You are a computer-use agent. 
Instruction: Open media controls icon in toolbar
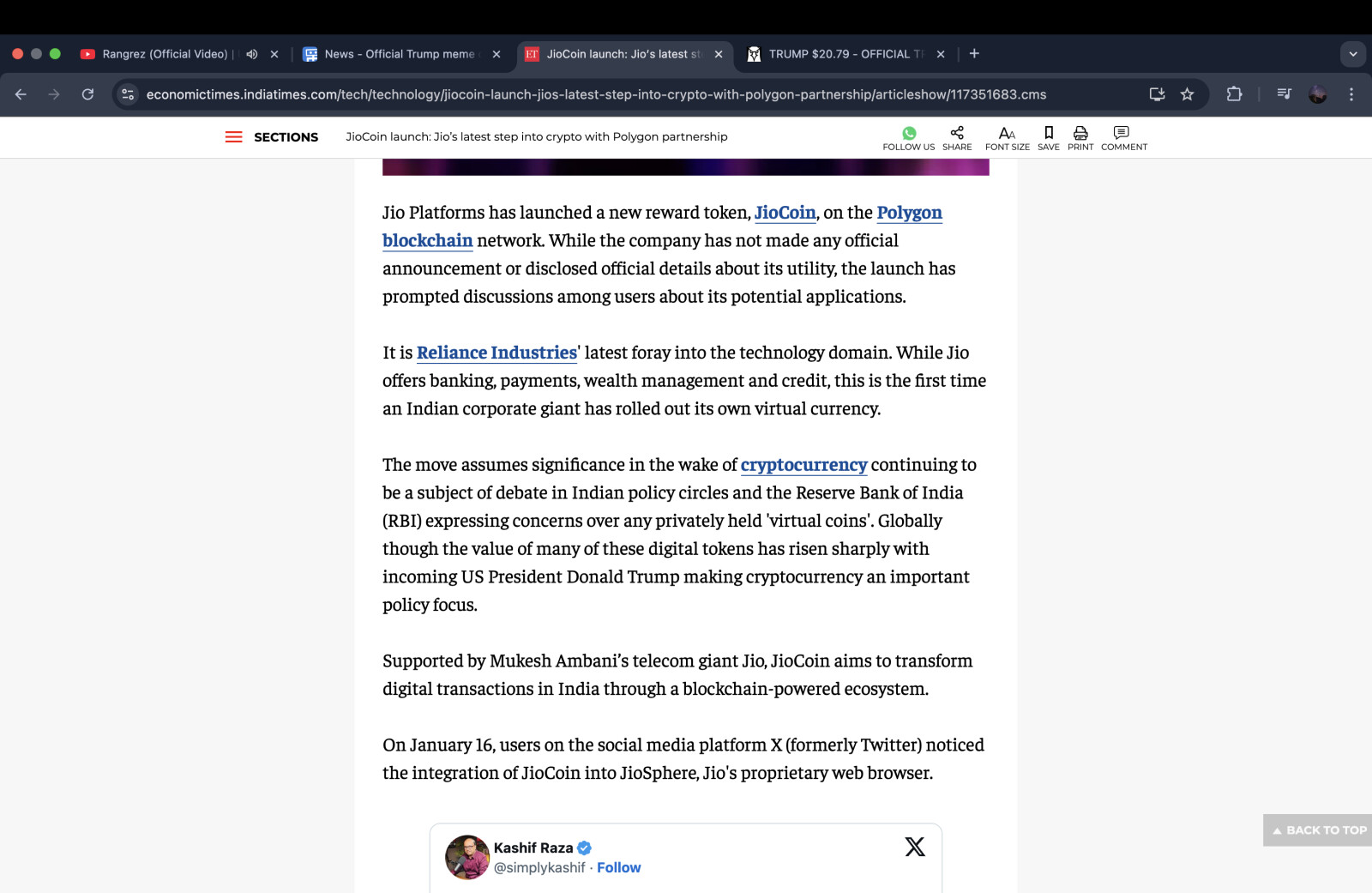1284,94
